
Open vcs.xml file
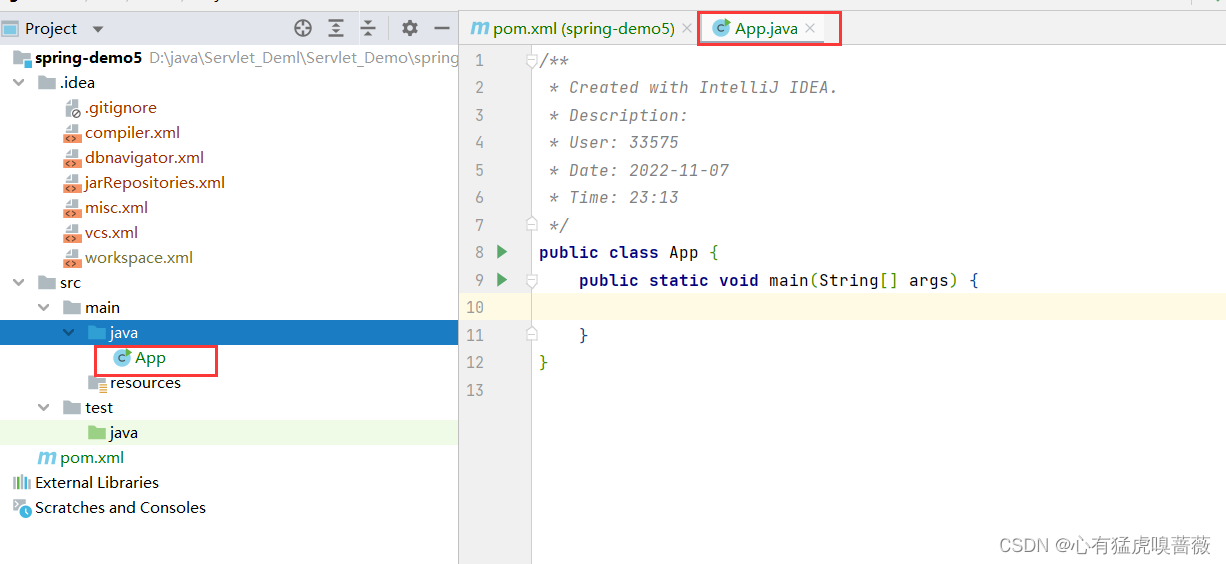pyautogui.click(x=111, y=233)
